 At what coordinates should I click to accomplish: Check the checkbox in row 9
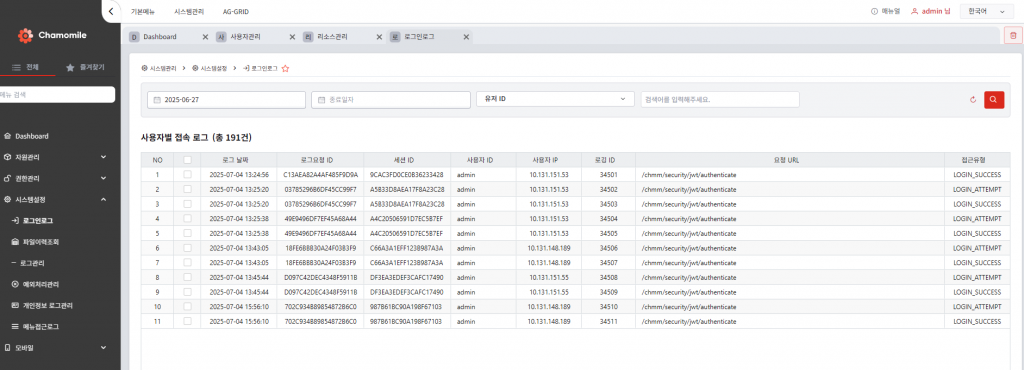187,292
